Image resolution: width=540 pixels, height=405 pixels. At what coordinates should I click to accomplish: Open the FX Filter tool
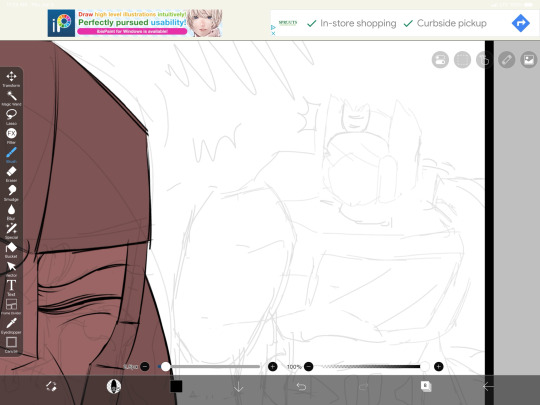11,136
